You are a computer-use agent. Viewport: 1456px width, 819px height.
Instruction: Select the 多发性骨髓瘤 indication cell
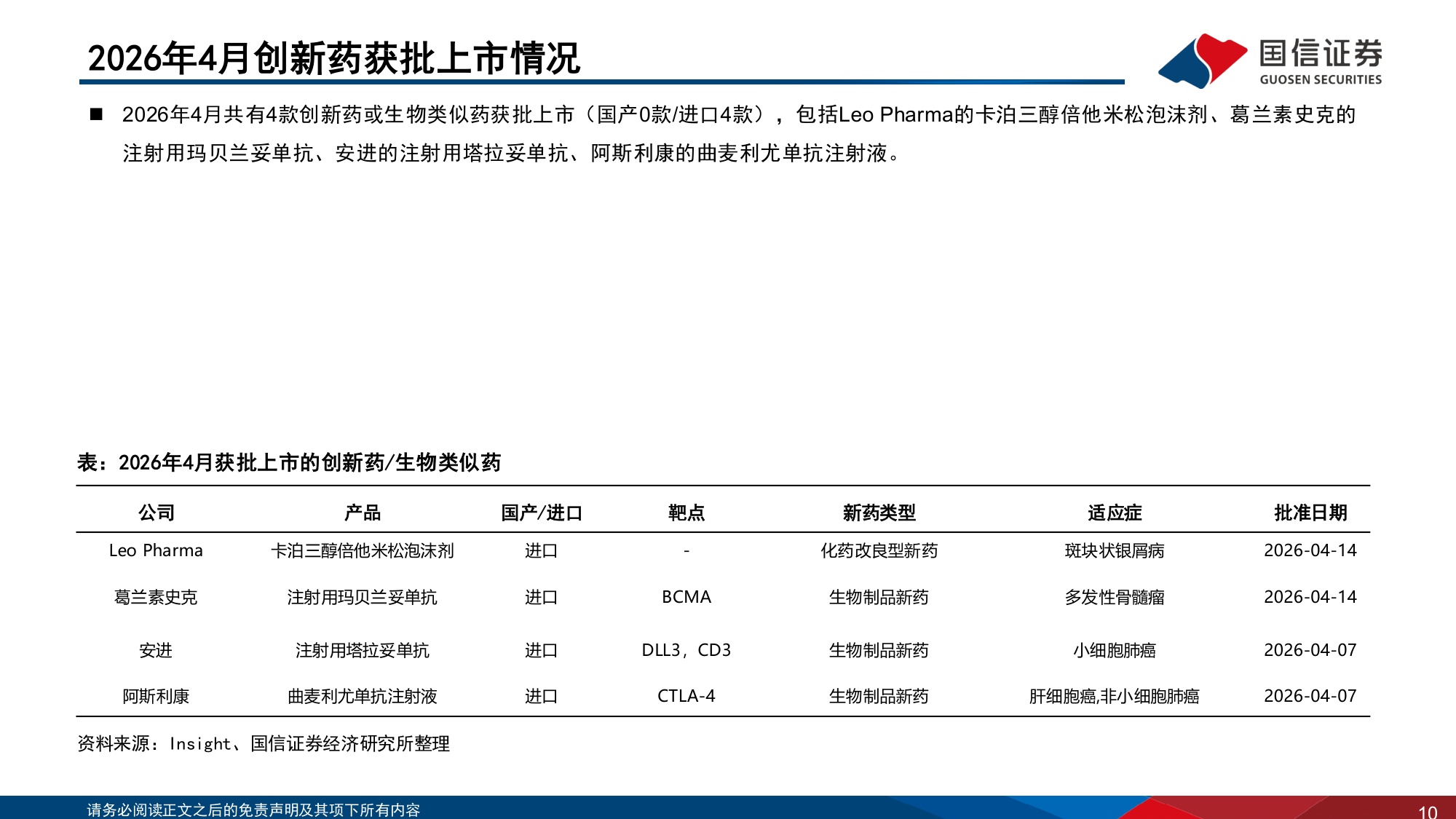(x=1115, y=597)
